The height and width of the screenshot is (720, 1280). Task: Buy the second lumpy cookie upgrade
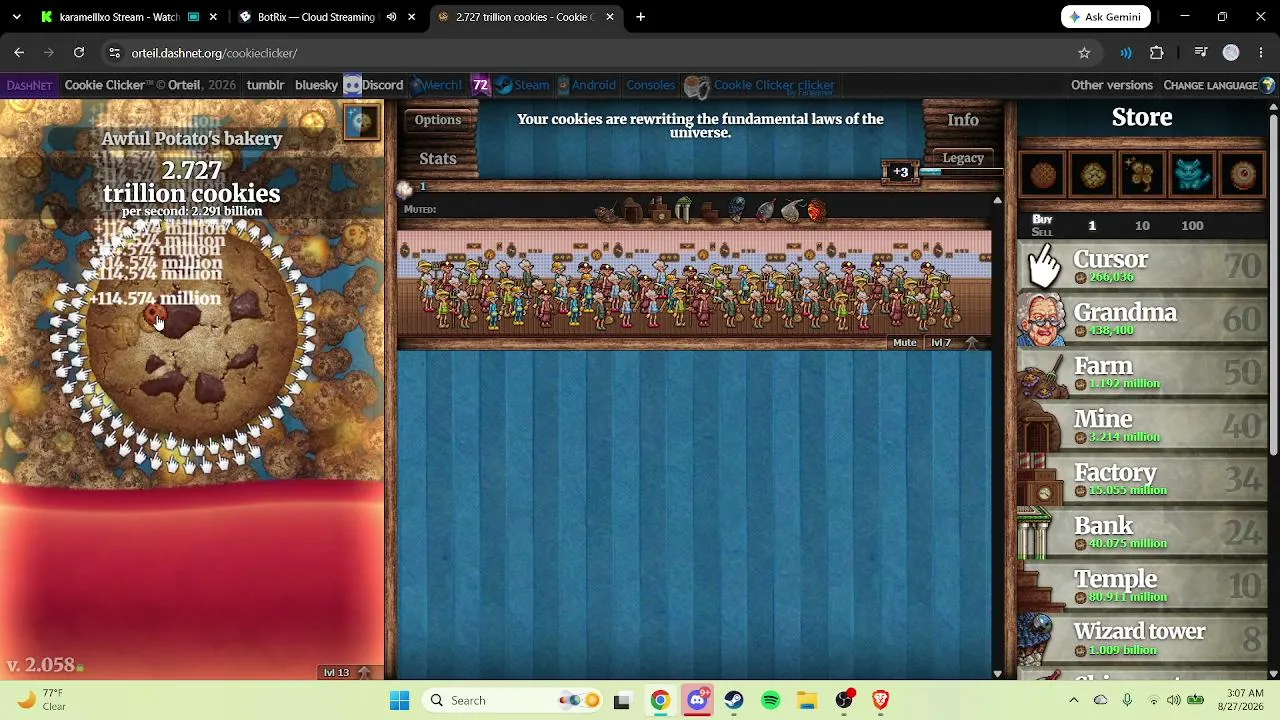tap(1093, 175)
